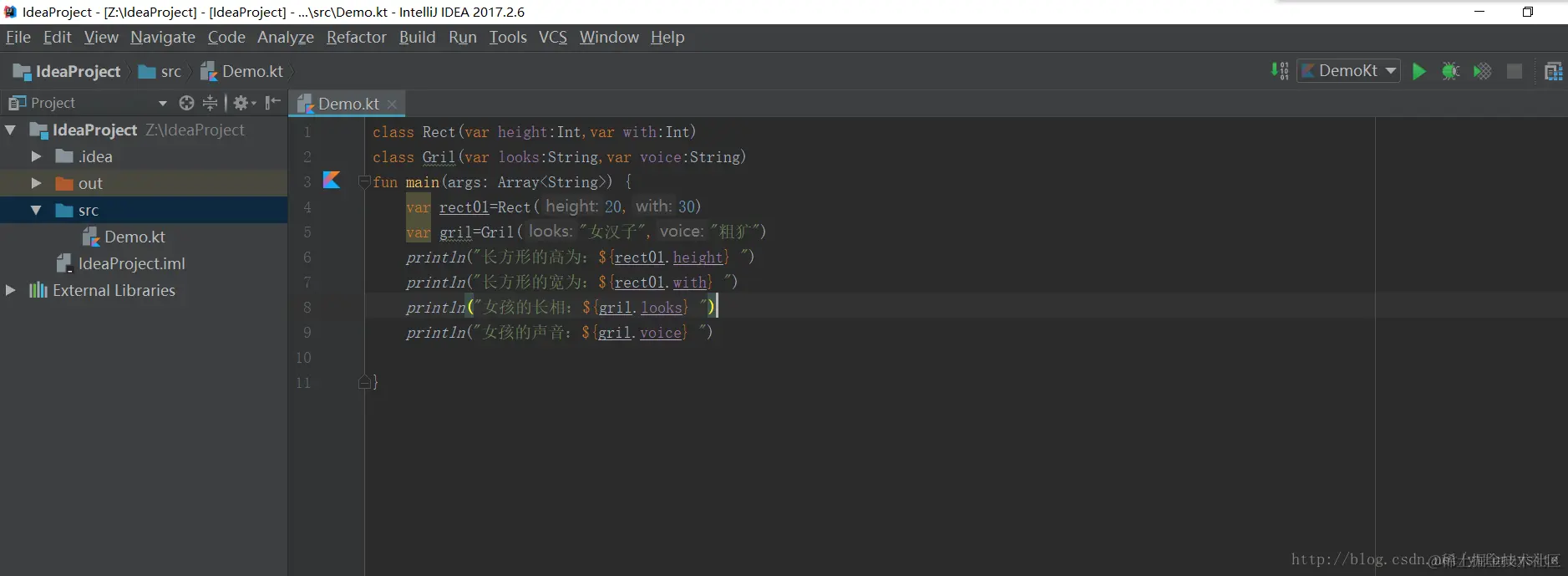Hide the Project tool window

[272, 103]
